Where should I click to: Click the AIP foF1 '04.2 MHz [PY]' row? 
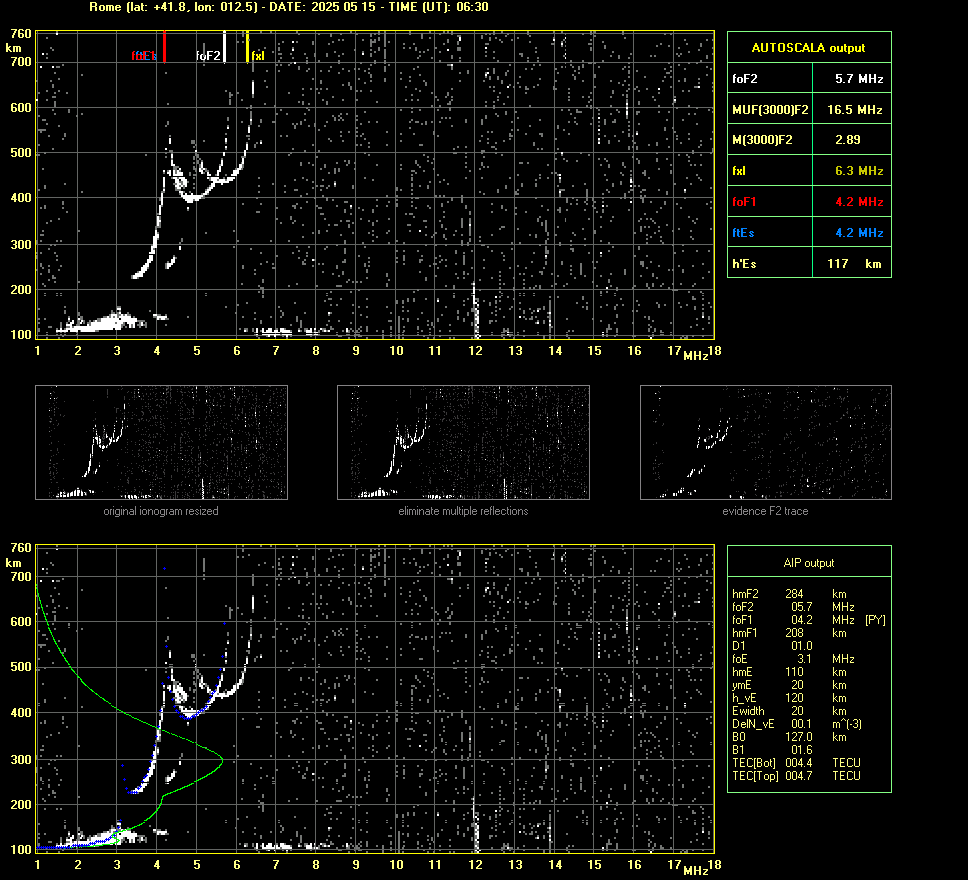click(809, 619)
